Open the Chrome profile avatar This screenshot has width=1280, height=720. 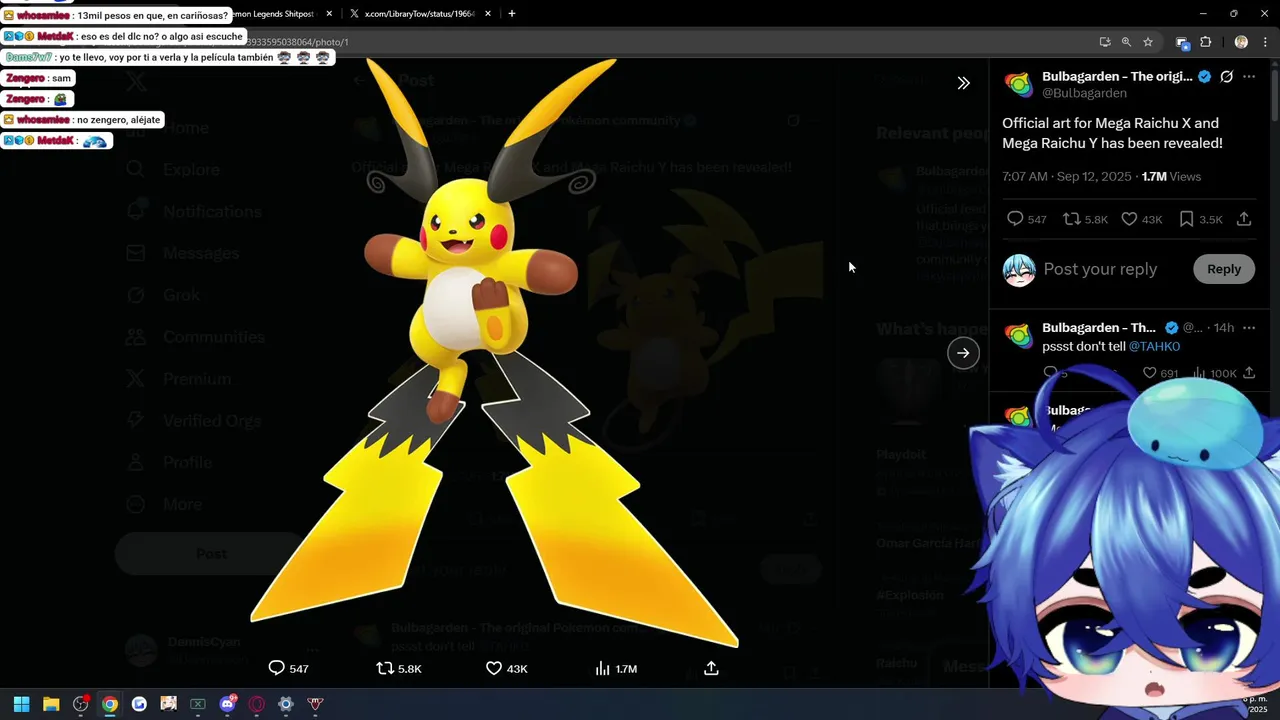coord(1241,42)
